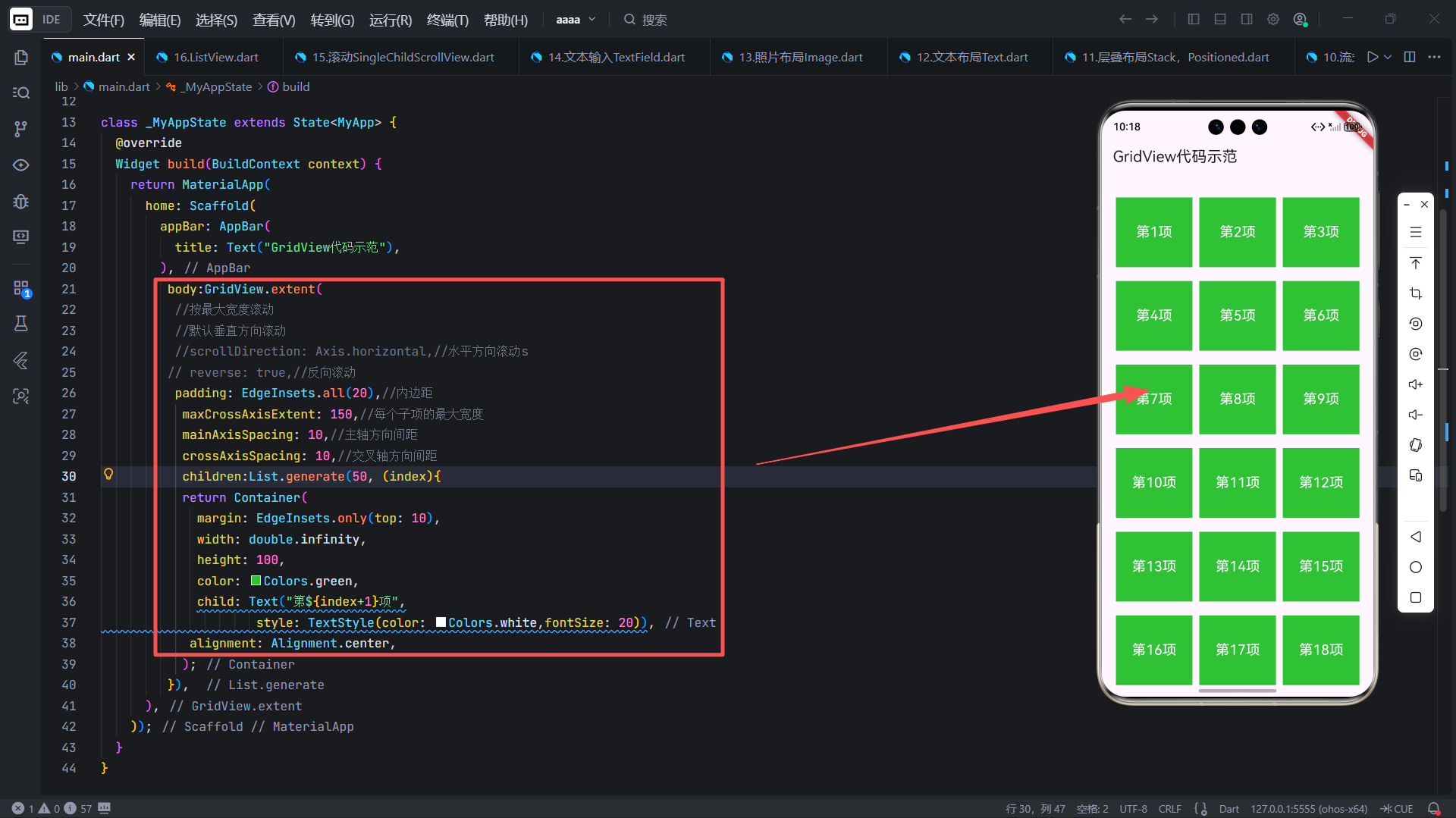Screen dimensions: 1456x818
Task: Click the 空格: 2 indentation status item
Action: click(1092, 808)
